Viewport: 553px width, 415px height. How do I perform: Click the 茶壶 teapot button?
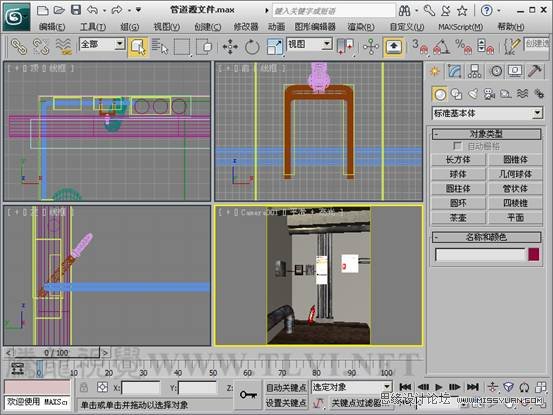(458, 218)
